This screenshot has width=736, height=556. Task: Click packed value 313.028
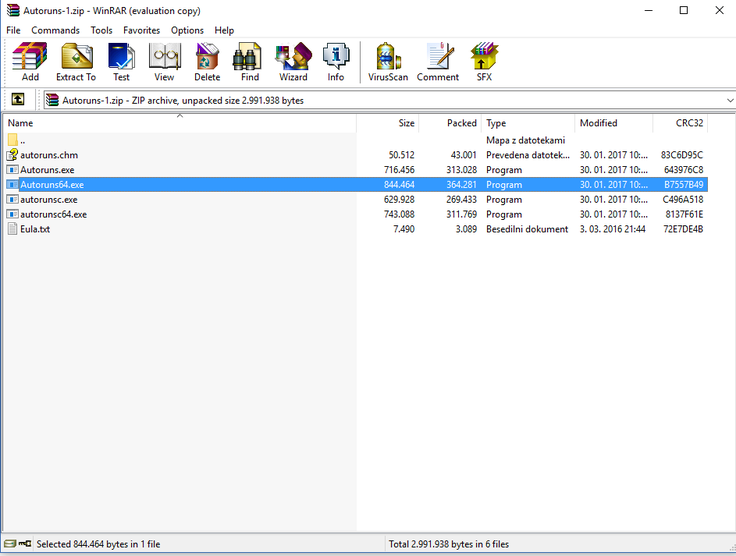461,170
